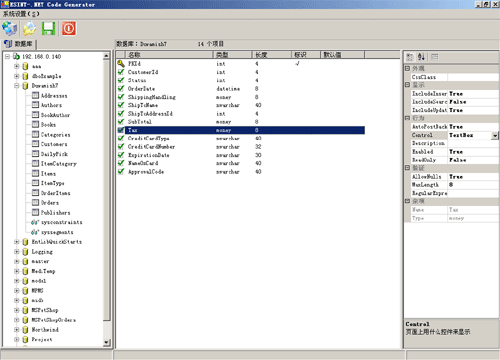Select the ExpirationDate row name
Viewport: 500px width, 360px height.
pyautogui.click(x=149, y=155)
